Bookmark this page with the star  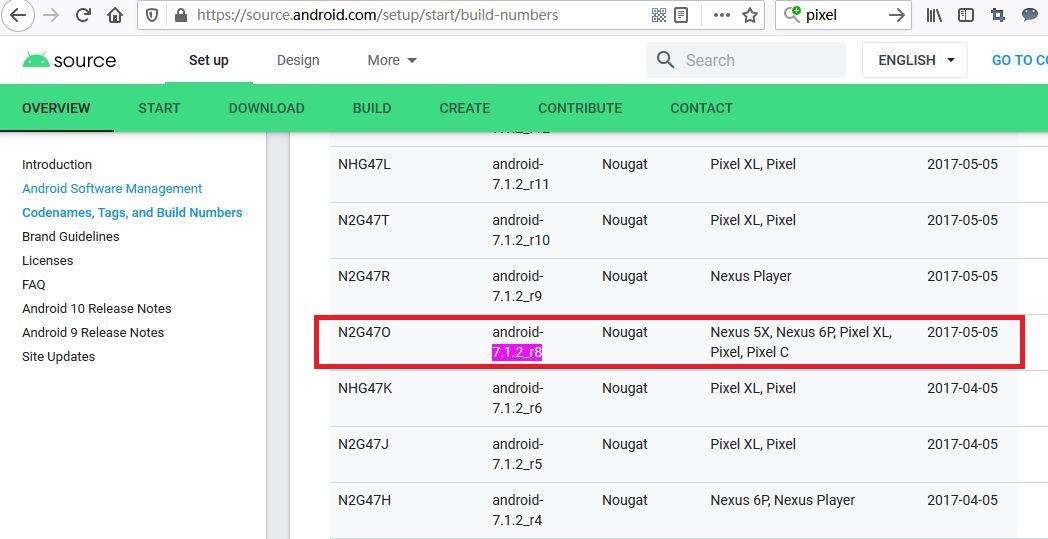tap(750, 15)
